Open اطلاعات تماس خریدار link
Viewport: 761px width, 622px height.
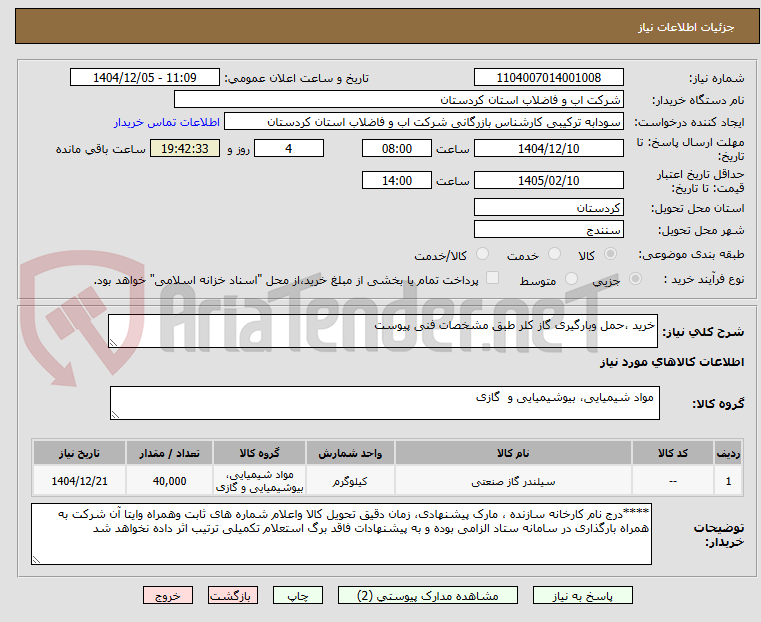(x=167, y=122)
